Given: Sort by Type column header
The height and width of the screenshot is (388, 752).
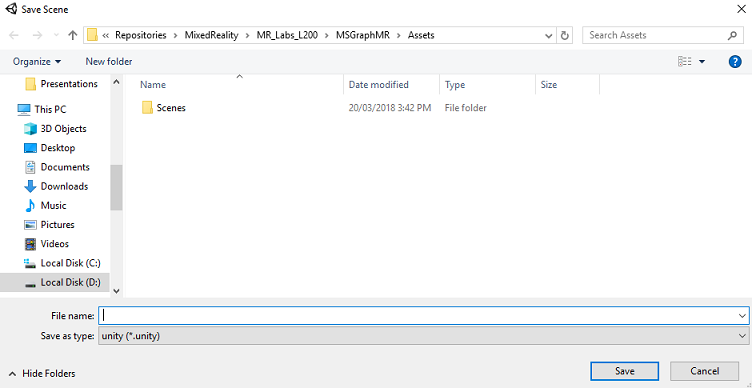Looking at the screenshot, I should pos(455,85).
